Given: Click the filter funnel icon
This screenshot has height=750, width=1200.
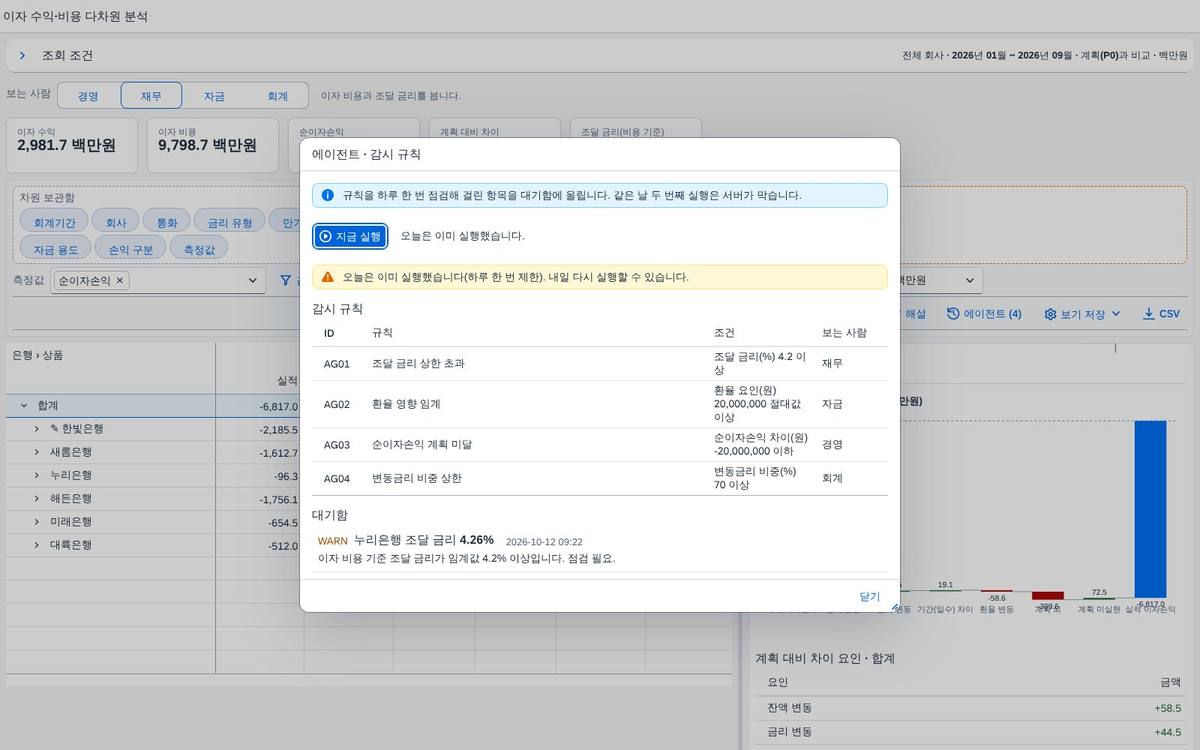Looking at the screenshot, I should point(285,281).
